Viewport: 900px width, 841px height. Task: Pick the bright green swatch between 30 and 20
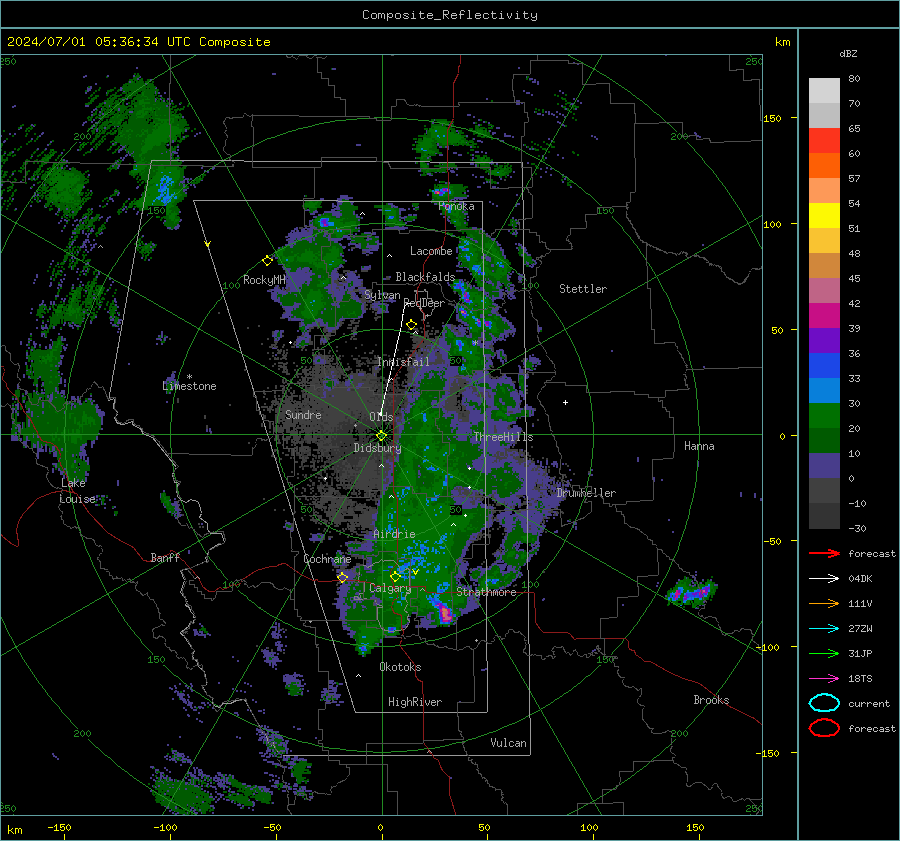point(824,416)
